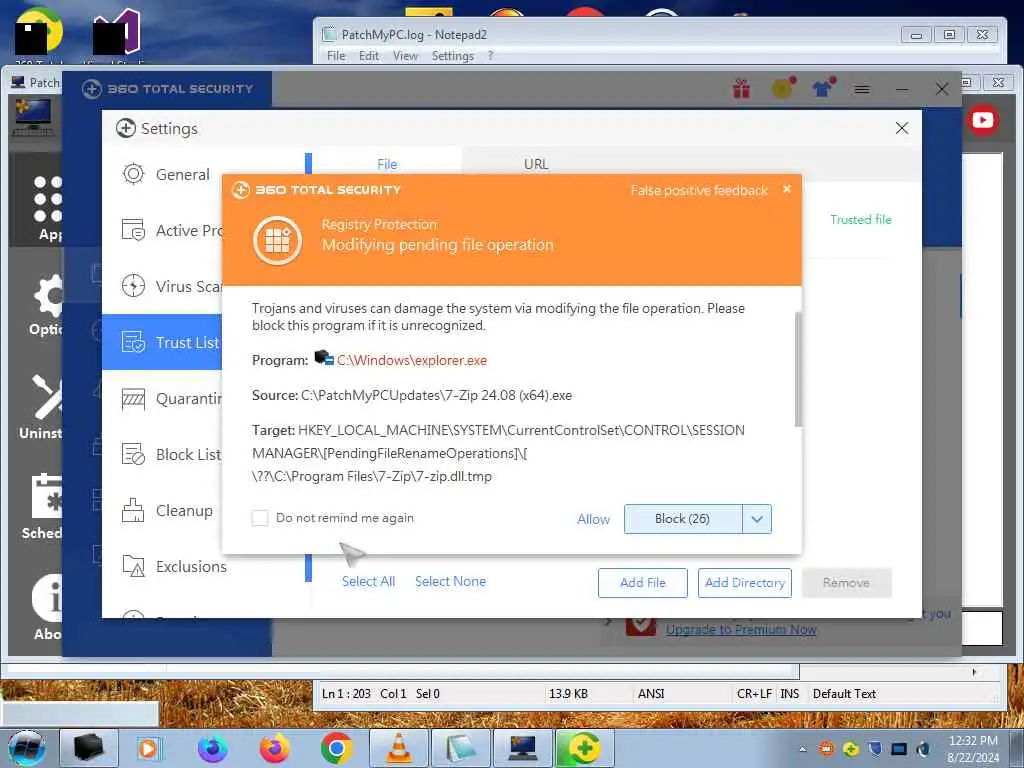Click volume speaker icon in system tray
This screenshot has width=1024, height=768.
923,749
